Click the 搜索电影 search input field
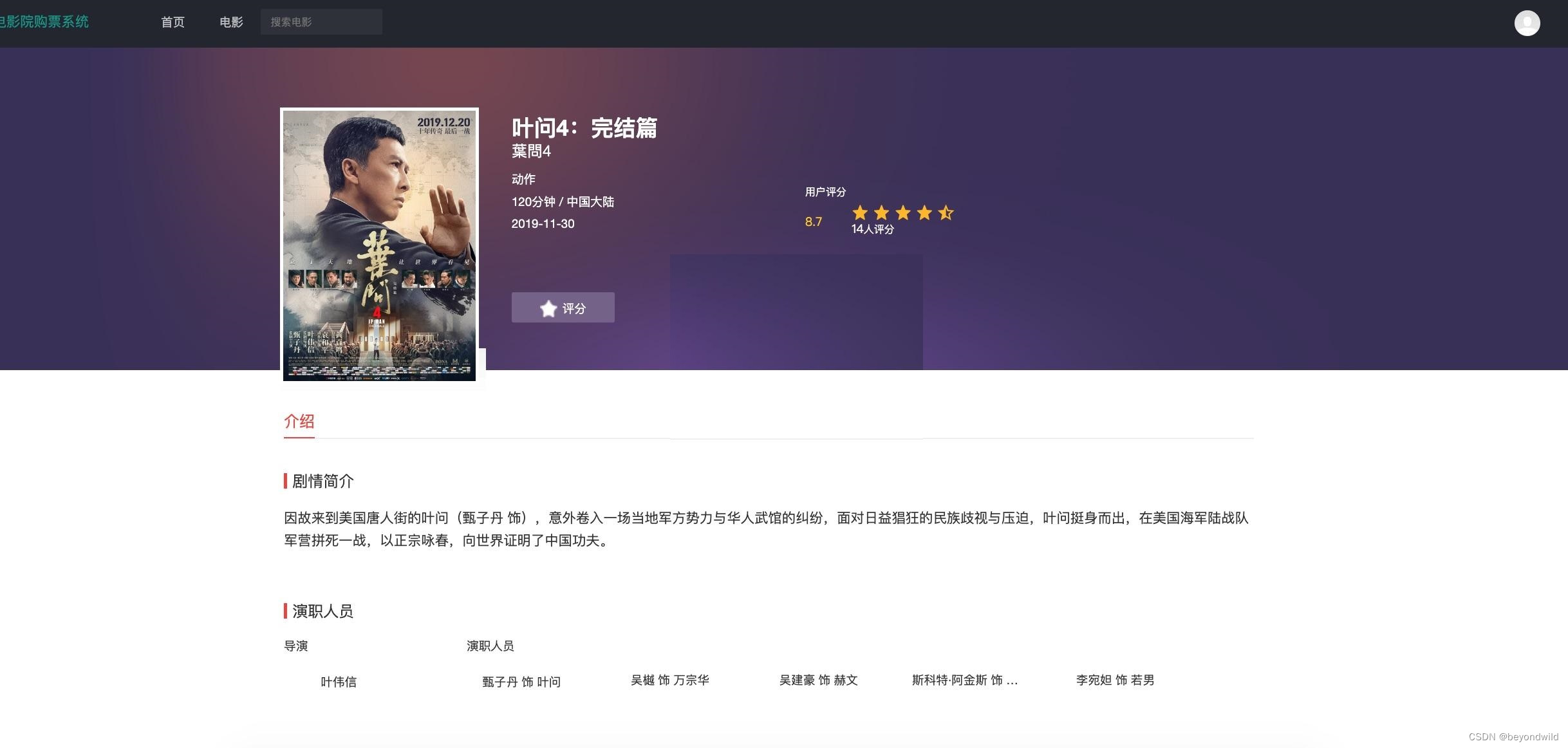Screen dimensions: 1568x748 [x=321, y=21]
